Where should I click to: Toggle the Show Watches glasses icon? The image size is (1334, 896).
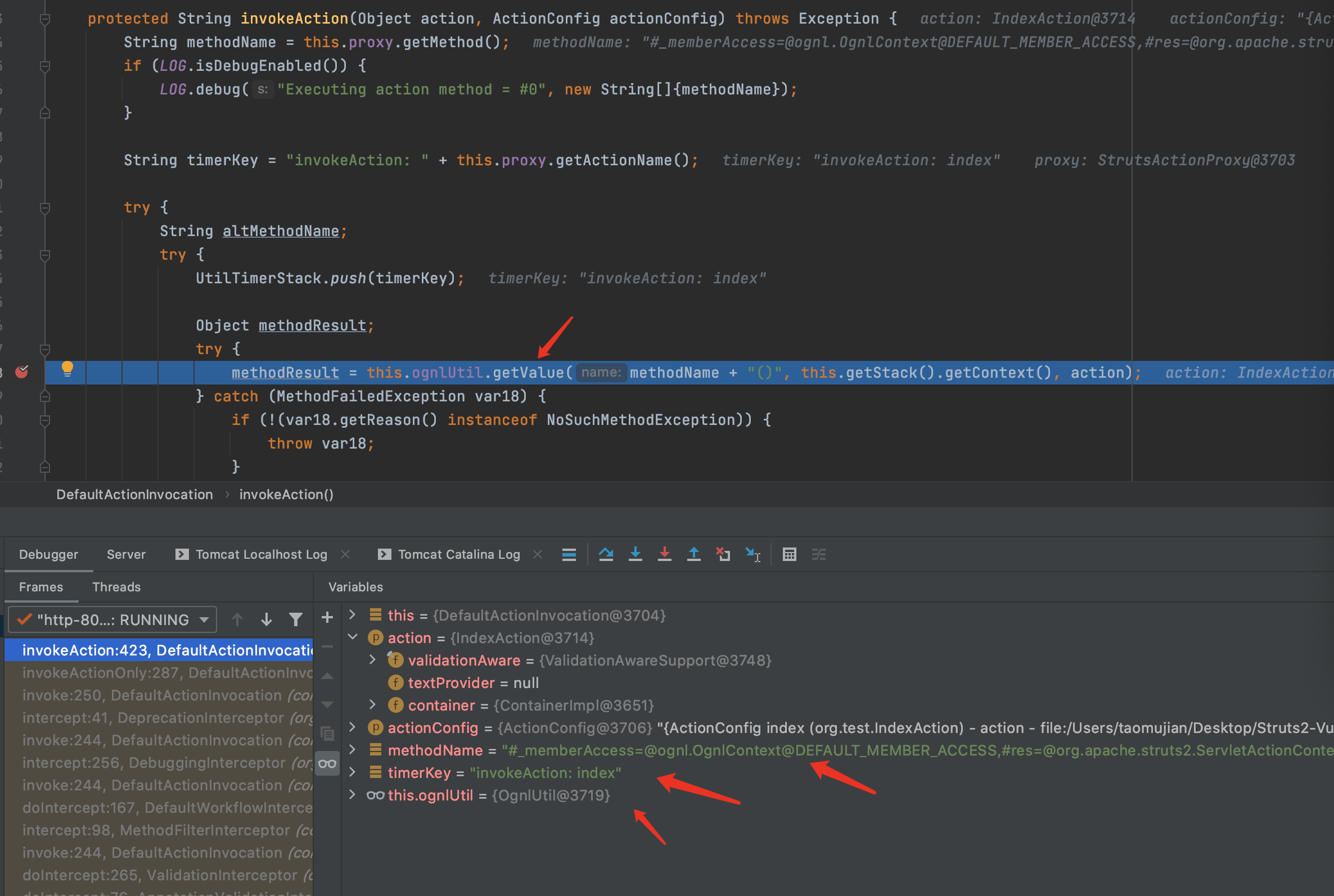(x=327, y=763)
